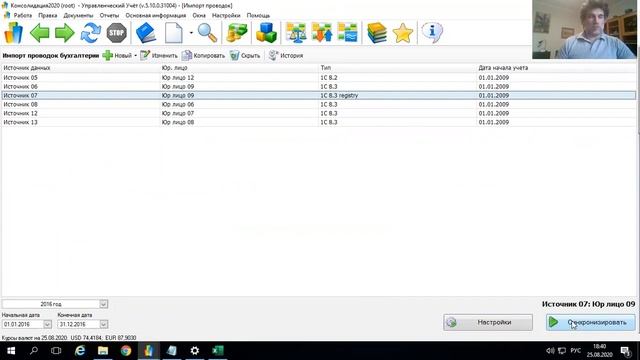The image size is (640, 360).
Task: Open the Помощь menu
Action: [x=258, y=15]
